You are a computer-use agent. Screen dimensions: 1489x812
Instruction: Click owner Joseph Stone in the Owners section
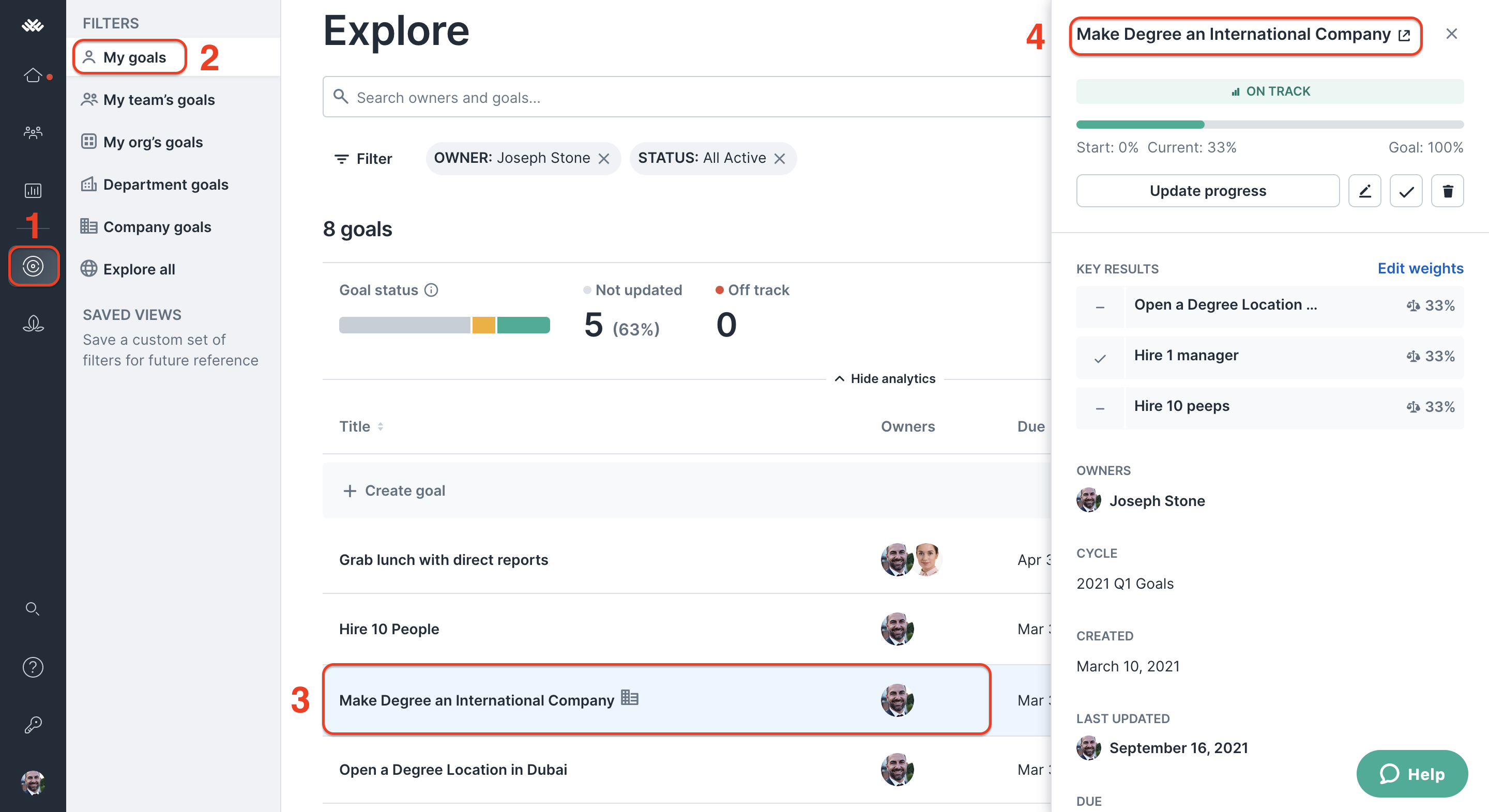[x=1141, y=500]
